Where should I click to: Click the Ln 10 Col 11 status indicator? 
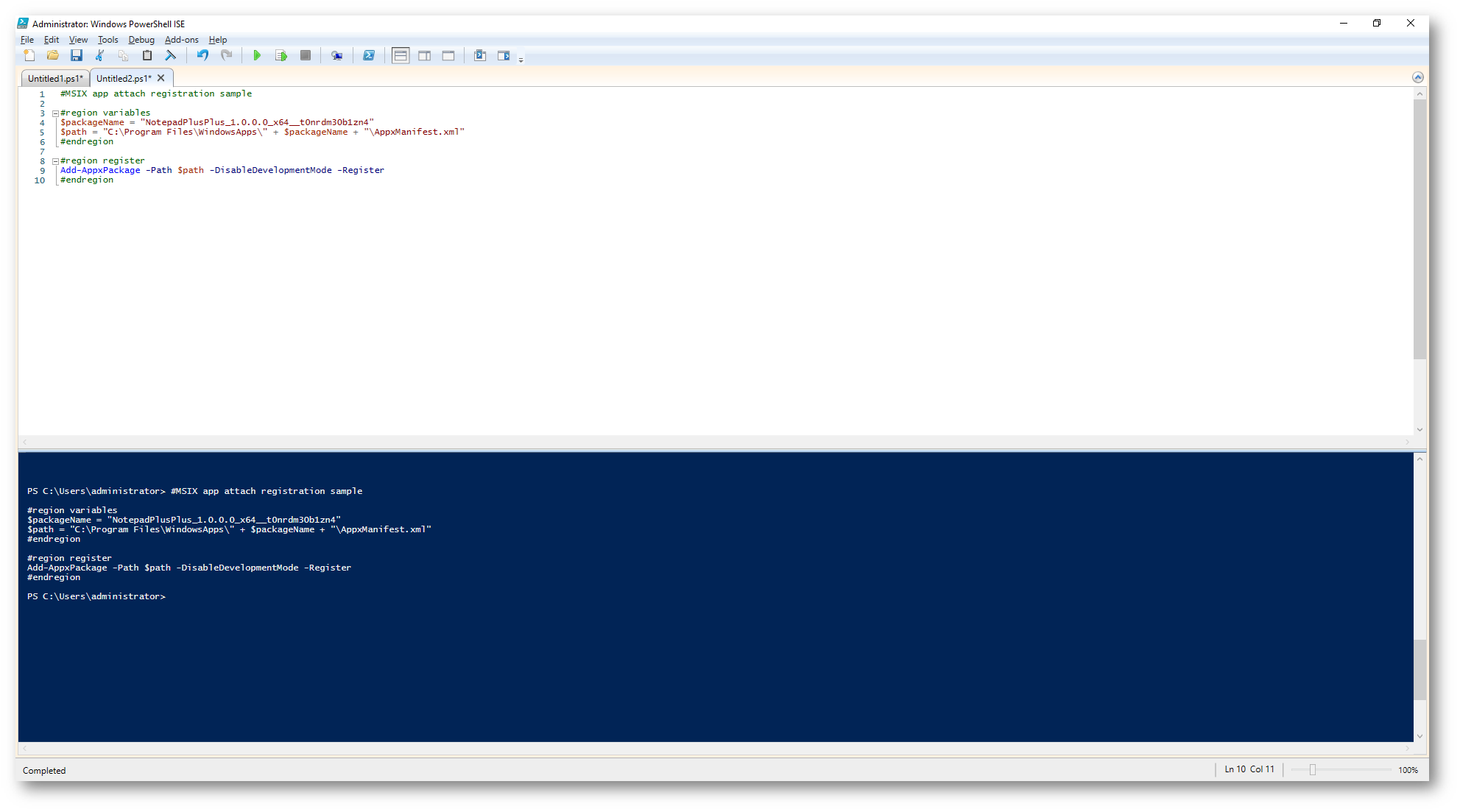(1249, 769)
